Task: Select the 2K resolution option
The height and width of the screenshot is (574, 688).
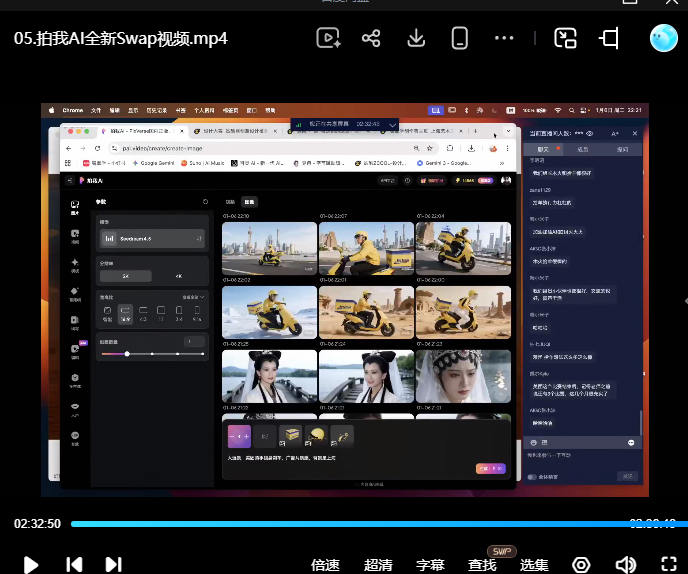Action: coord(126,276)
